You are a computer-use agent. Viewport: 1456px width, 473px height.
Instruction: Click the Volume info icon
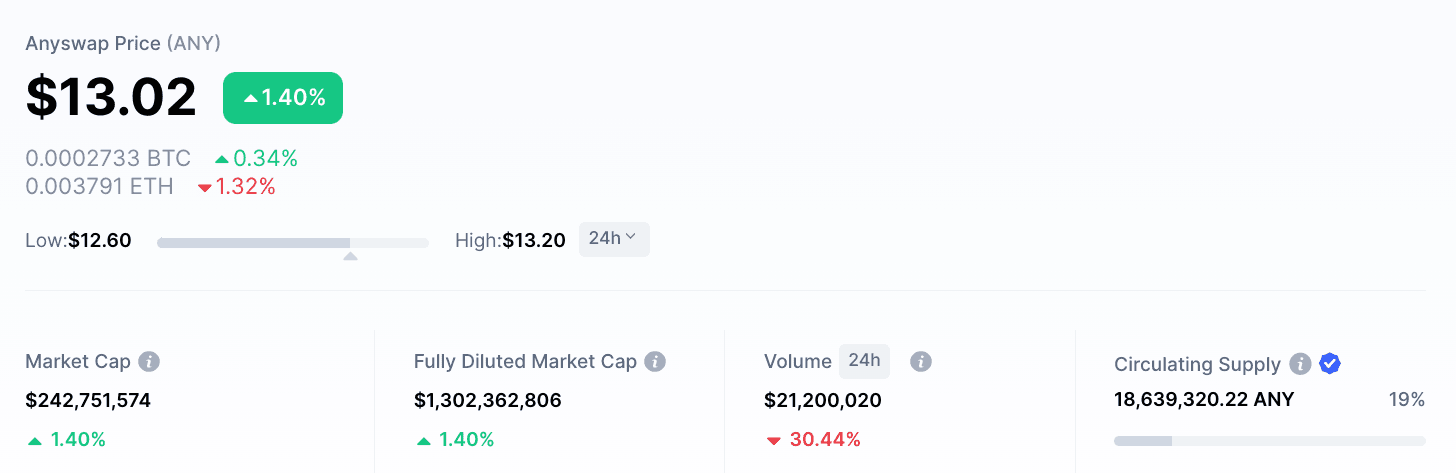921,362
